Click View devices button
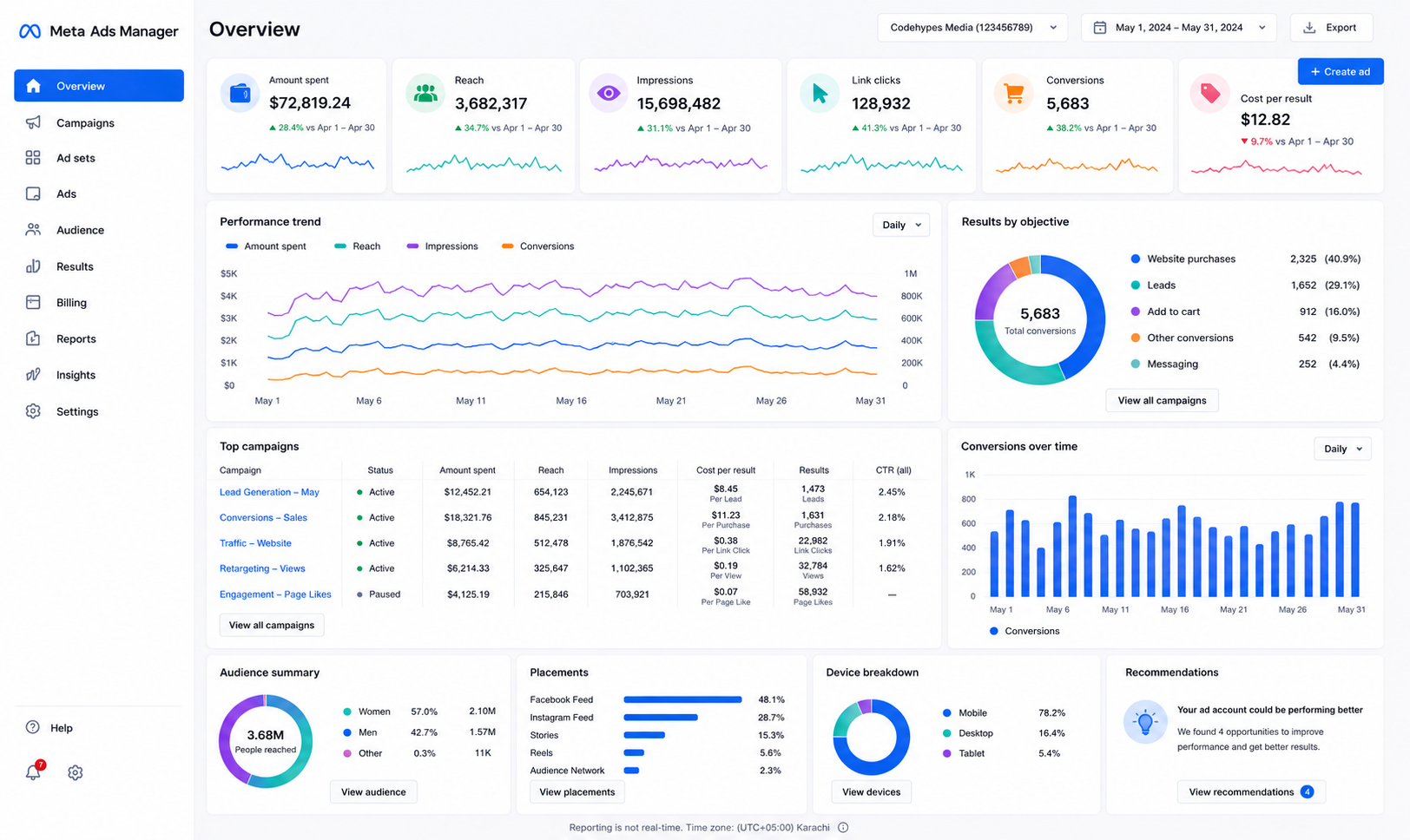Image resolution: width=1410 pixels, height=840 pixels. [x=871, y=791]
